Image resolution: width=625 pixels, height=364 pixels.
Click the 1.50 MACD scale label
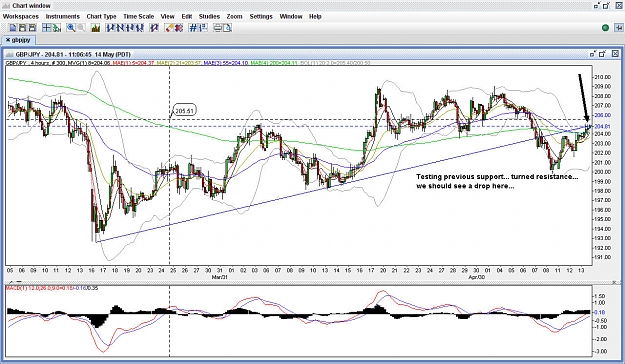(x=601, y=296)
